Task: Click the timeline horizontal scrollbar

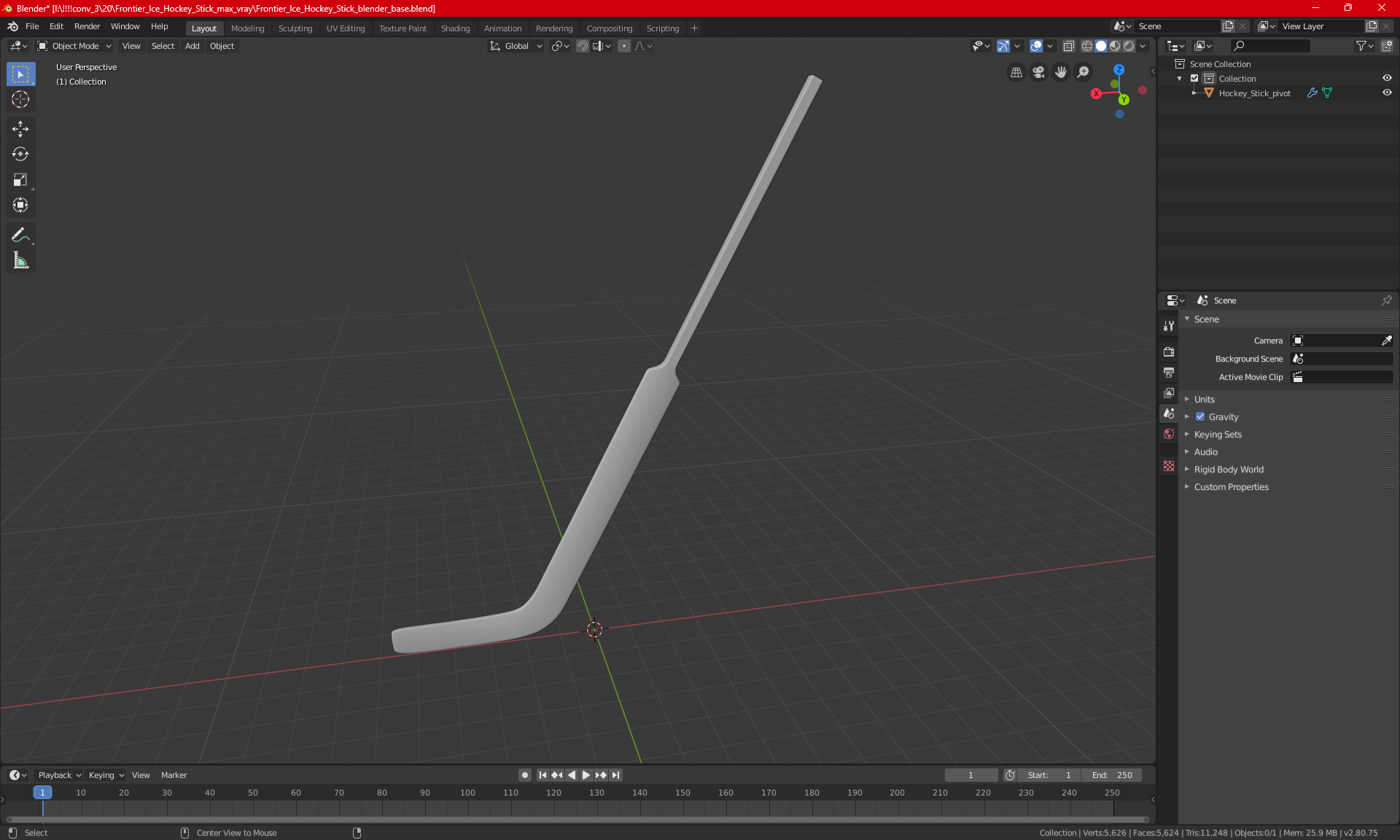Action: click(577, 820)
